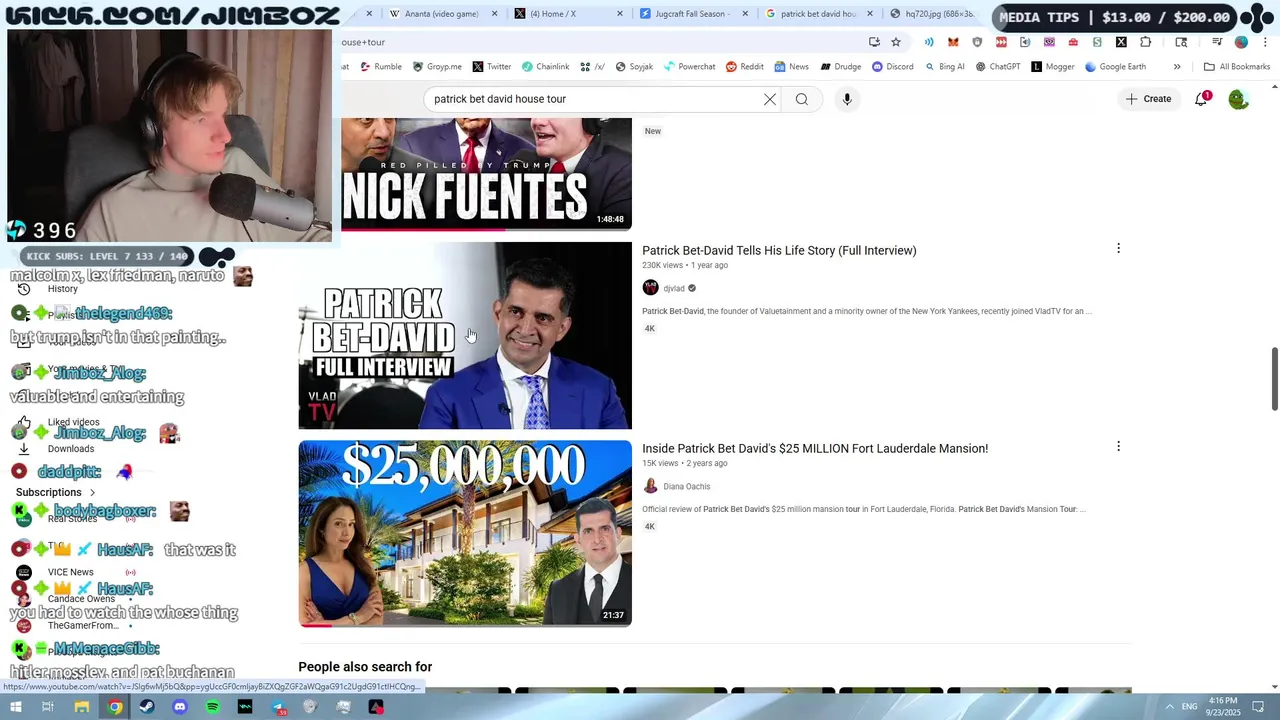Open 'Patrick Bet-David Tells His Life Story' title

point(779,250)
